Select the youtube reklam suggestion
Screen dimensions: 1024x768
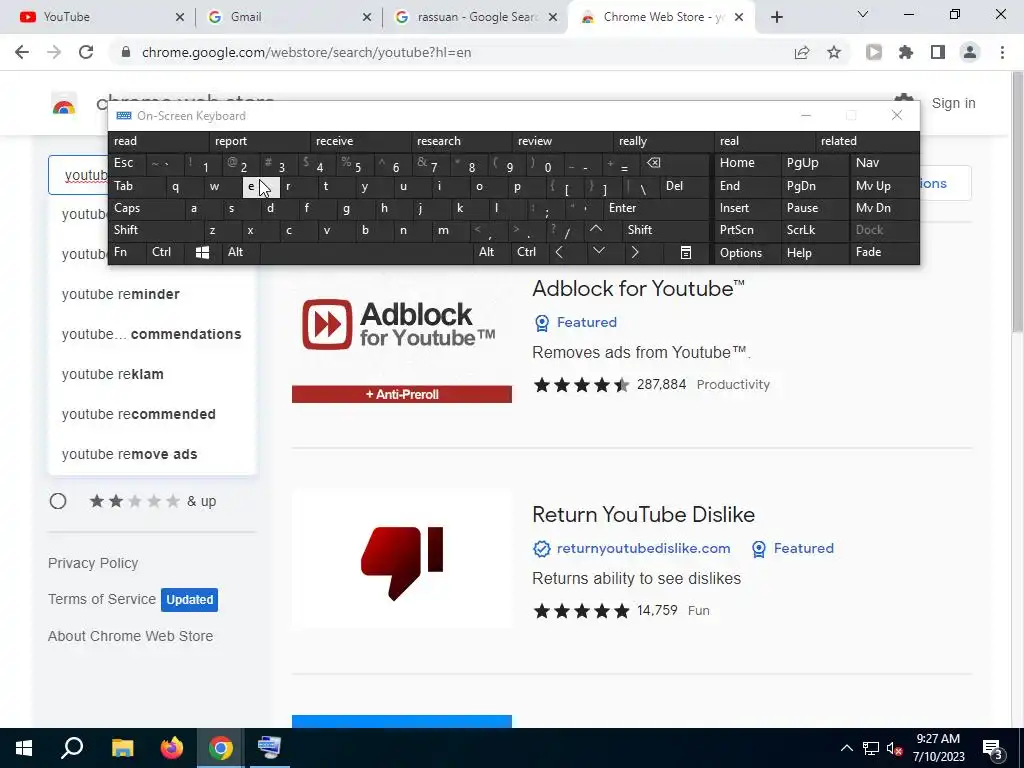click(112, 374)
